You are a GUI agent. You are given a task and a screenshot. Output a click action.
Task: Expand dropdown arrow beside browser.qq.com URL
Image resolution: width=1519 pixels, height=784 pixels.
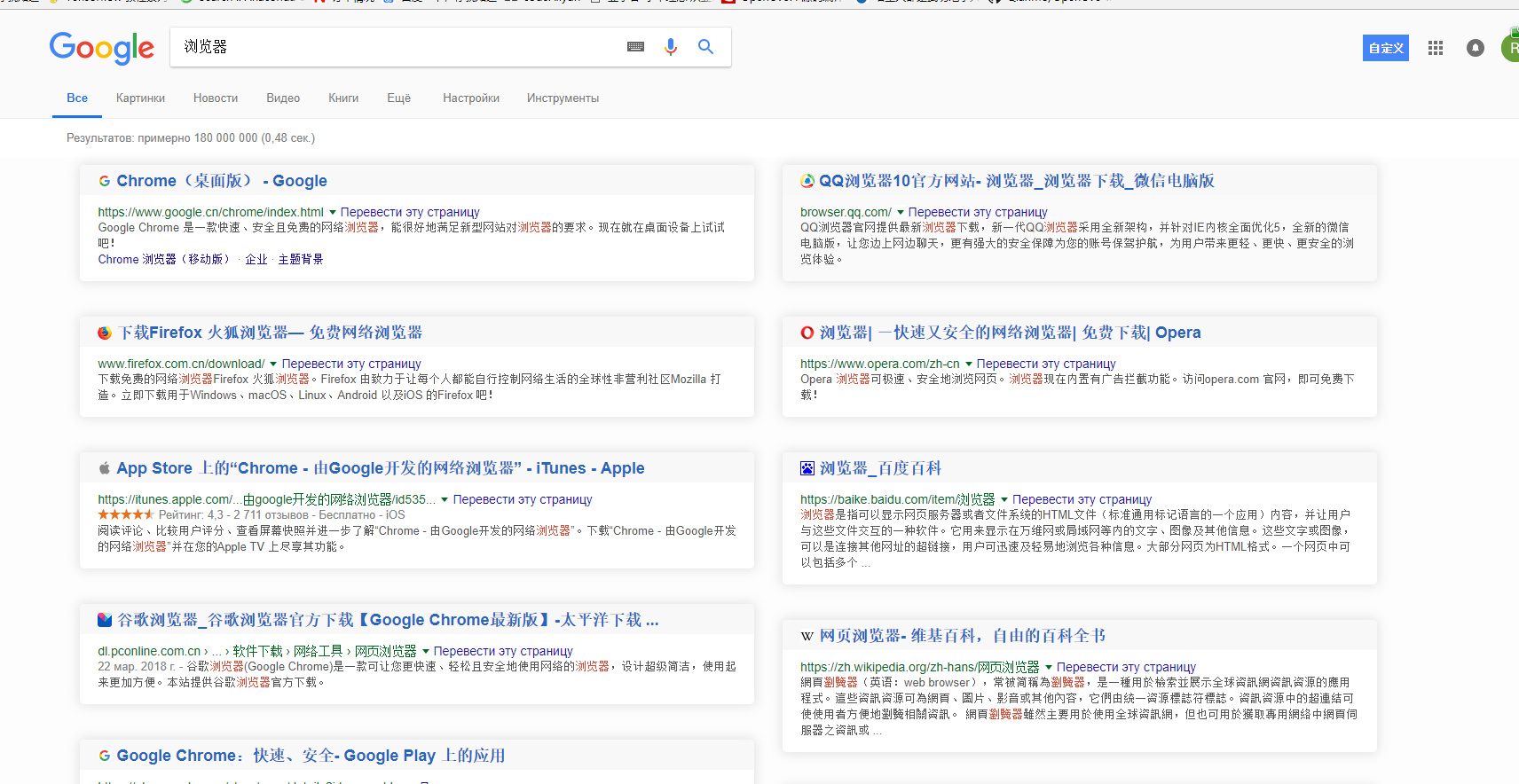(x=901, y=213)
